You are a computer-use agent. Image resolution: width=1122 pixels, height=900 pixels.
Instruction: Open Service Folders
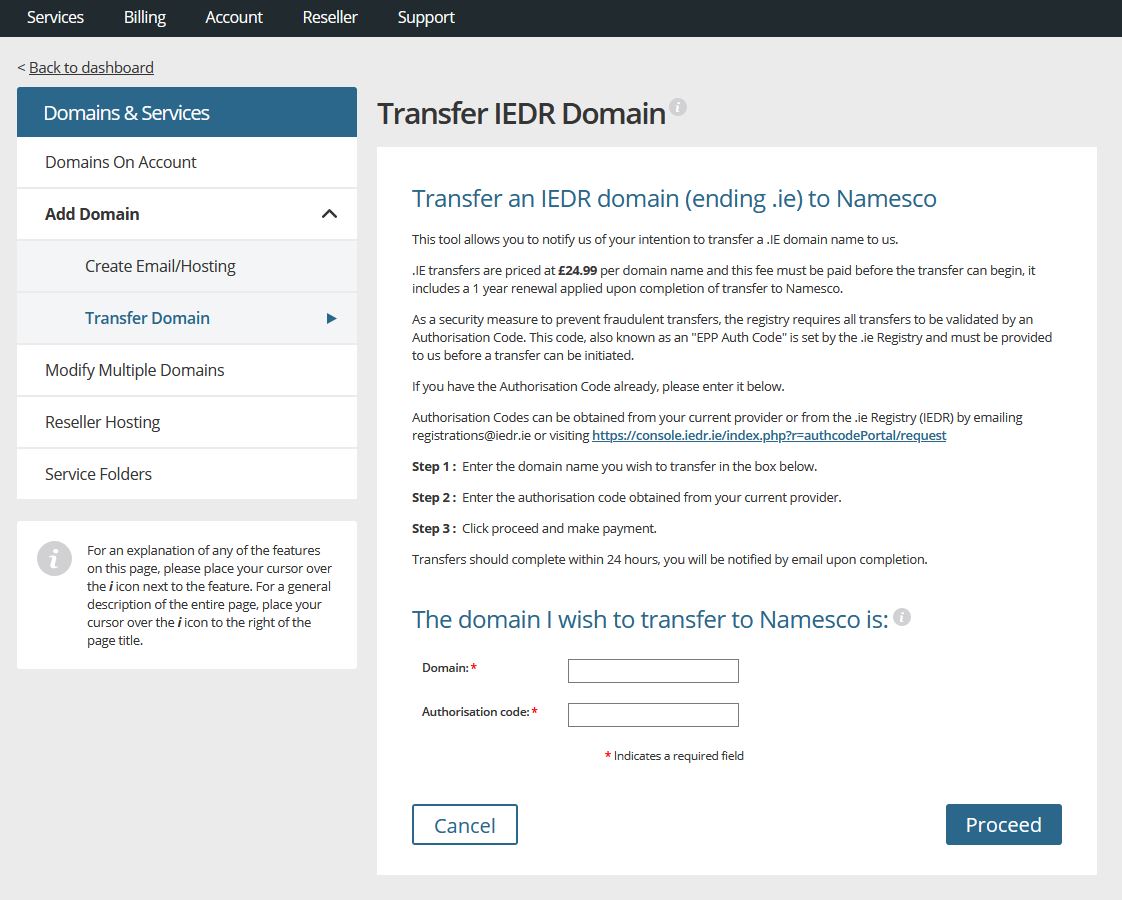tap(187, 474)
